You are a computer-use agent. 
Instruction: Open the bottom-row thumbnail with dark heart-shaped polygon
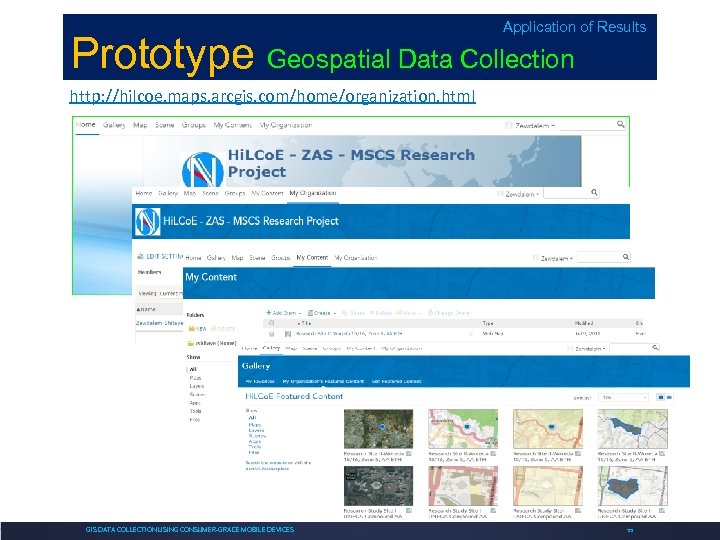(633, 486)
